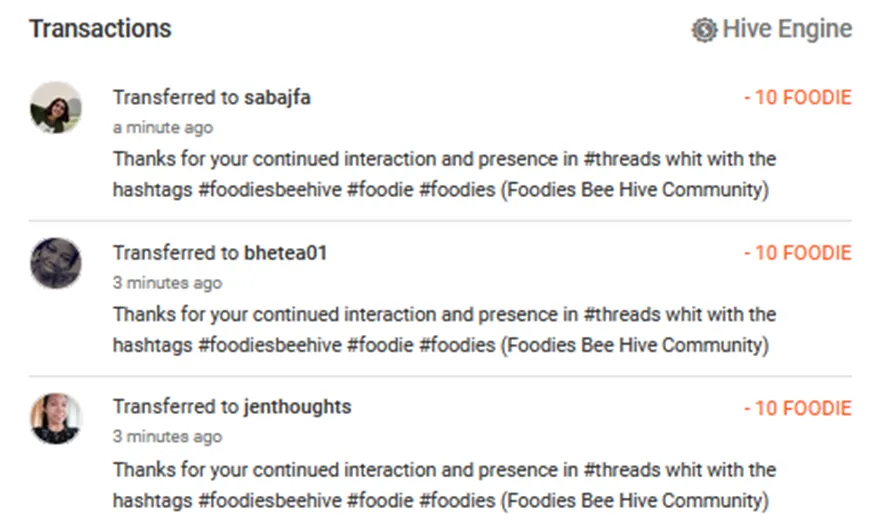The width and height of the screenshot is (869, 529).
Task: Click the -10 FOODIE amount for bhetea01
Action: point(797,253)
